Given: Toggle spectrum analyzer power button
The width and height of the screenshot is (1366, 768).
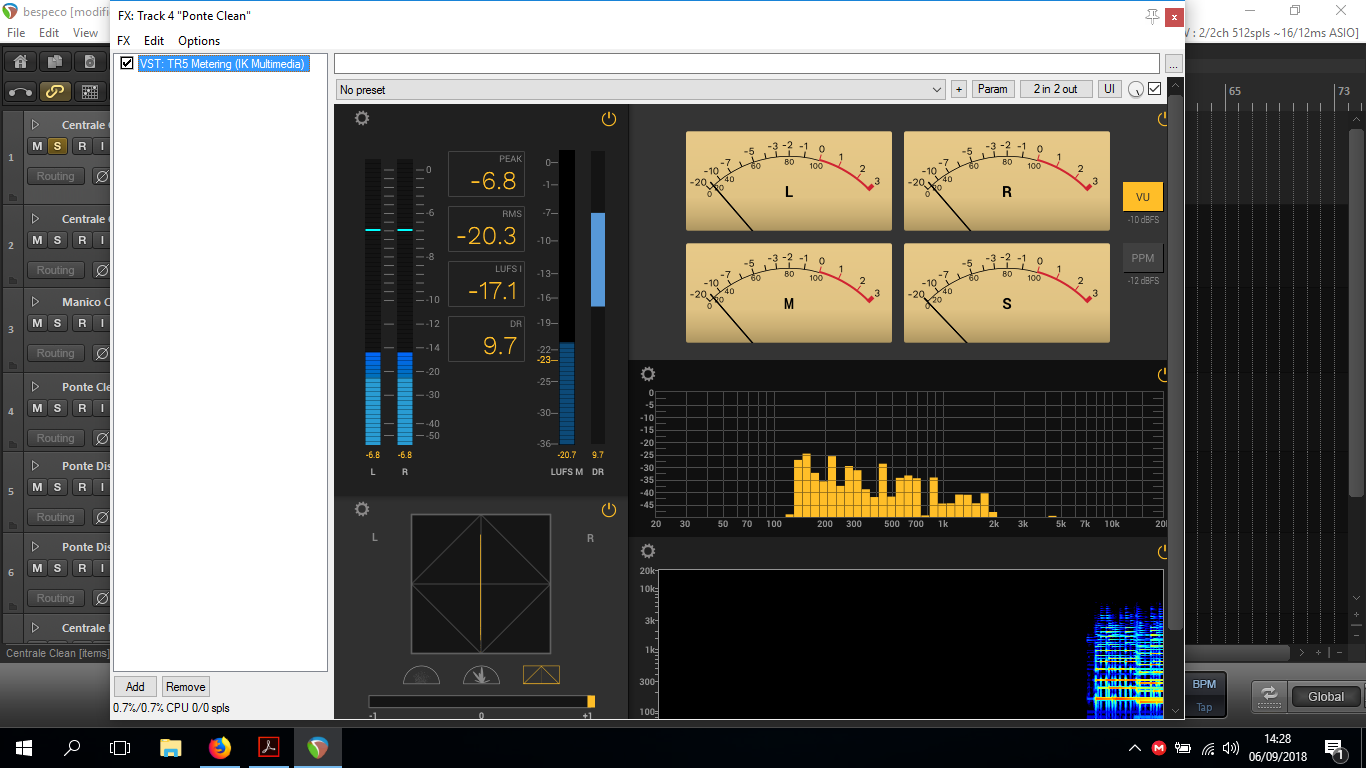Looking at the screenshot, I should pos(1163,375).
